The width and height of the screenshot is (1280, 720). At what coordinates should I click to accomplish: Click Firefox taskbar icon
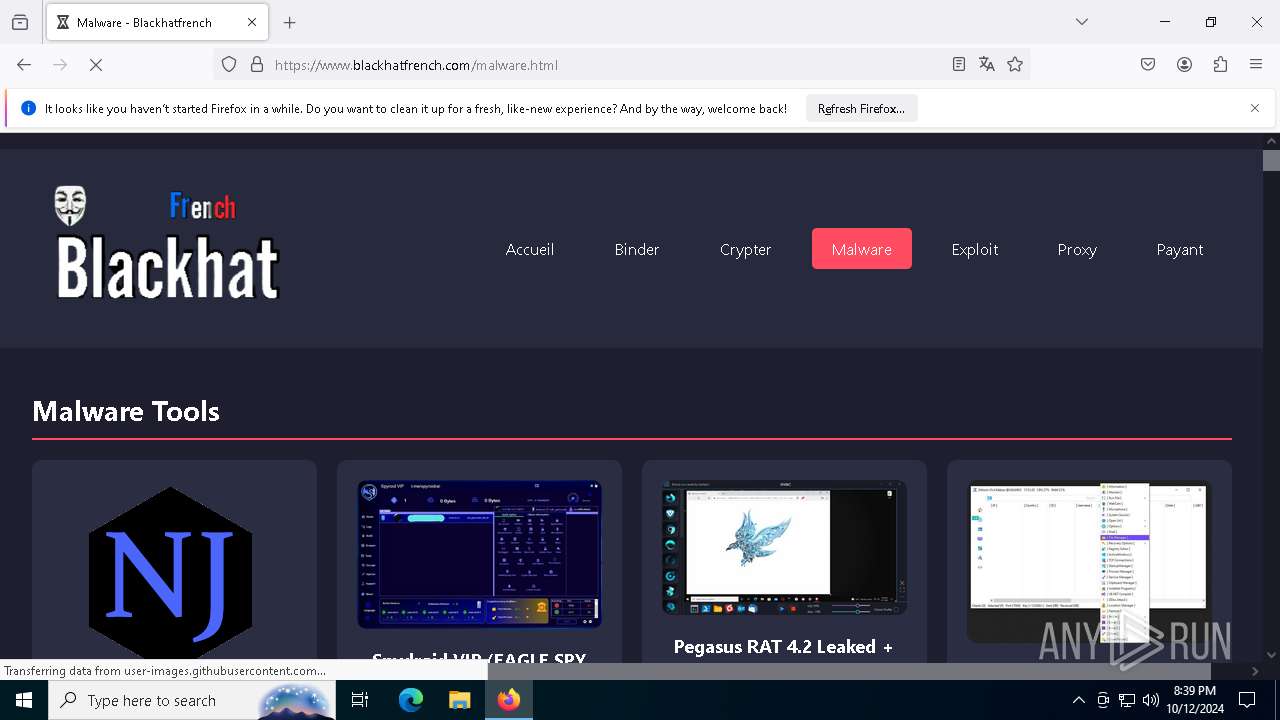coord(509,700)
